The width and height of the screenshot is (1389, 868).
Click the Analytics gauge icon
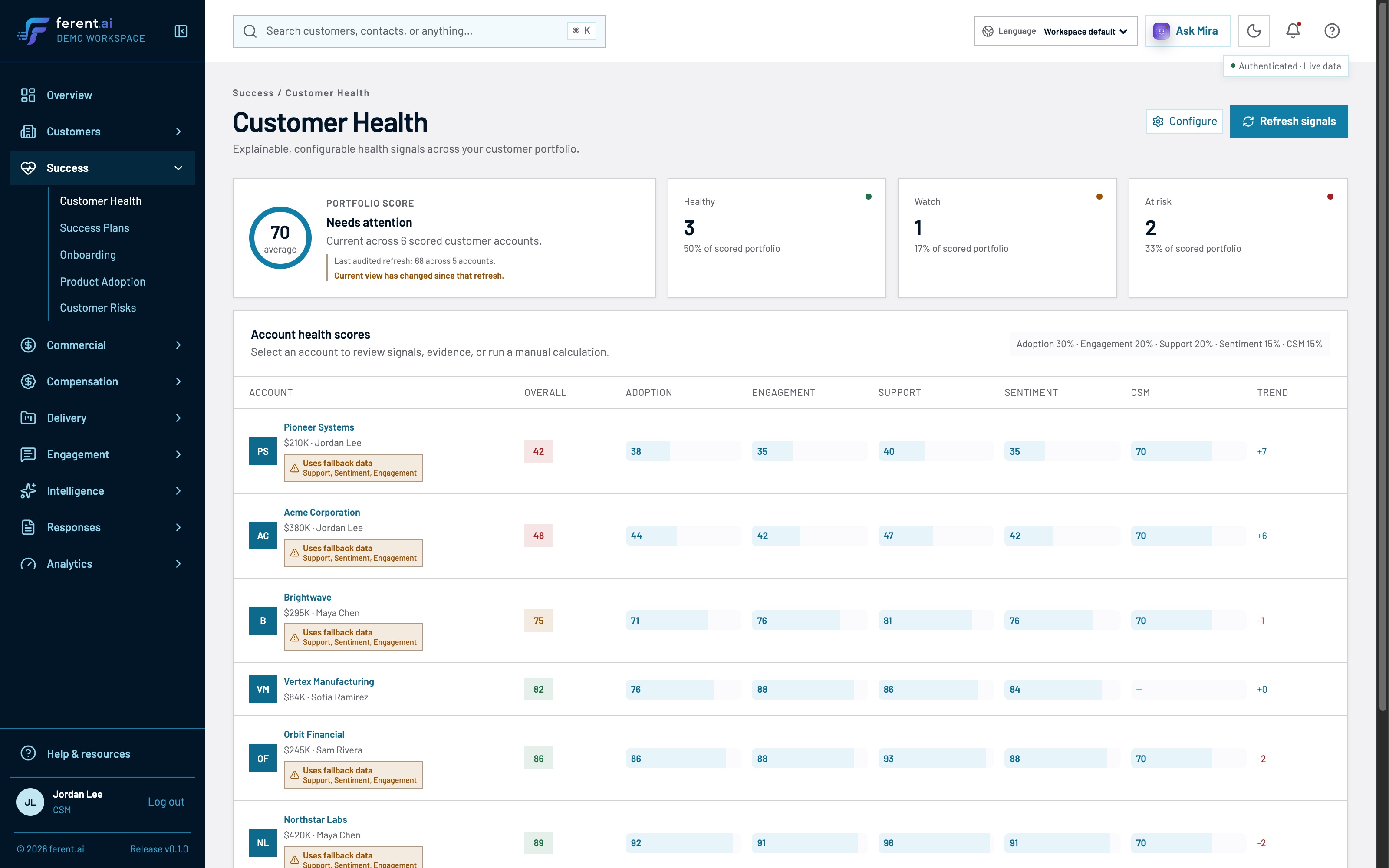point(28,564)
